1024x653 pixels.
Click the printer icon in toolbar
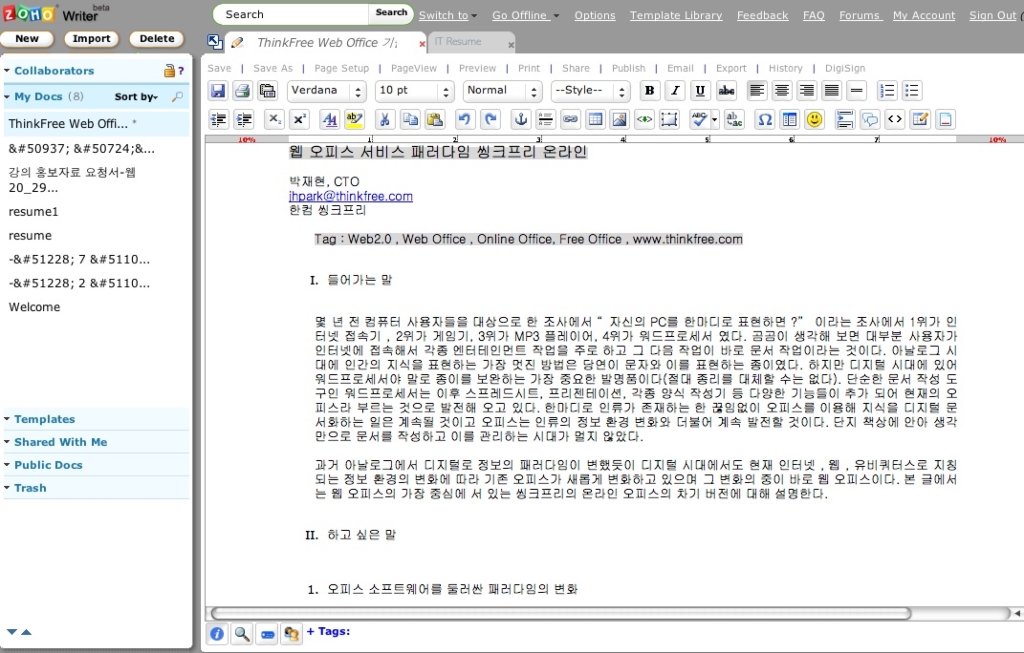click(242, 91)
